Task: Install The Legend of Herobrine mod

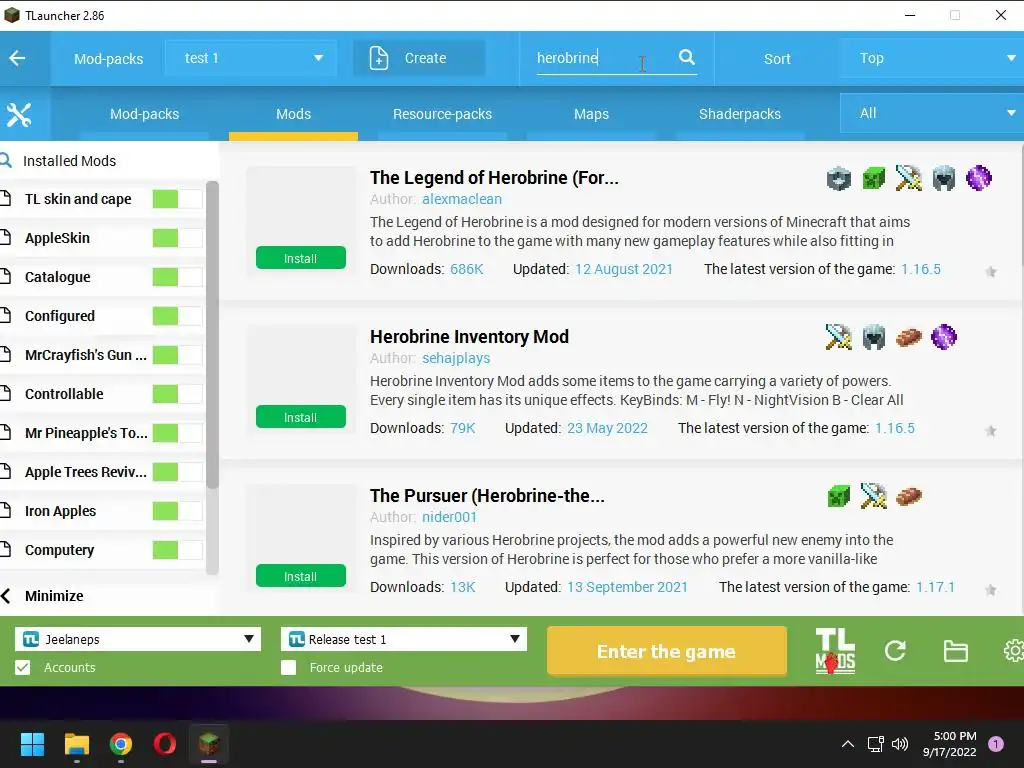Action: point(300,258)
